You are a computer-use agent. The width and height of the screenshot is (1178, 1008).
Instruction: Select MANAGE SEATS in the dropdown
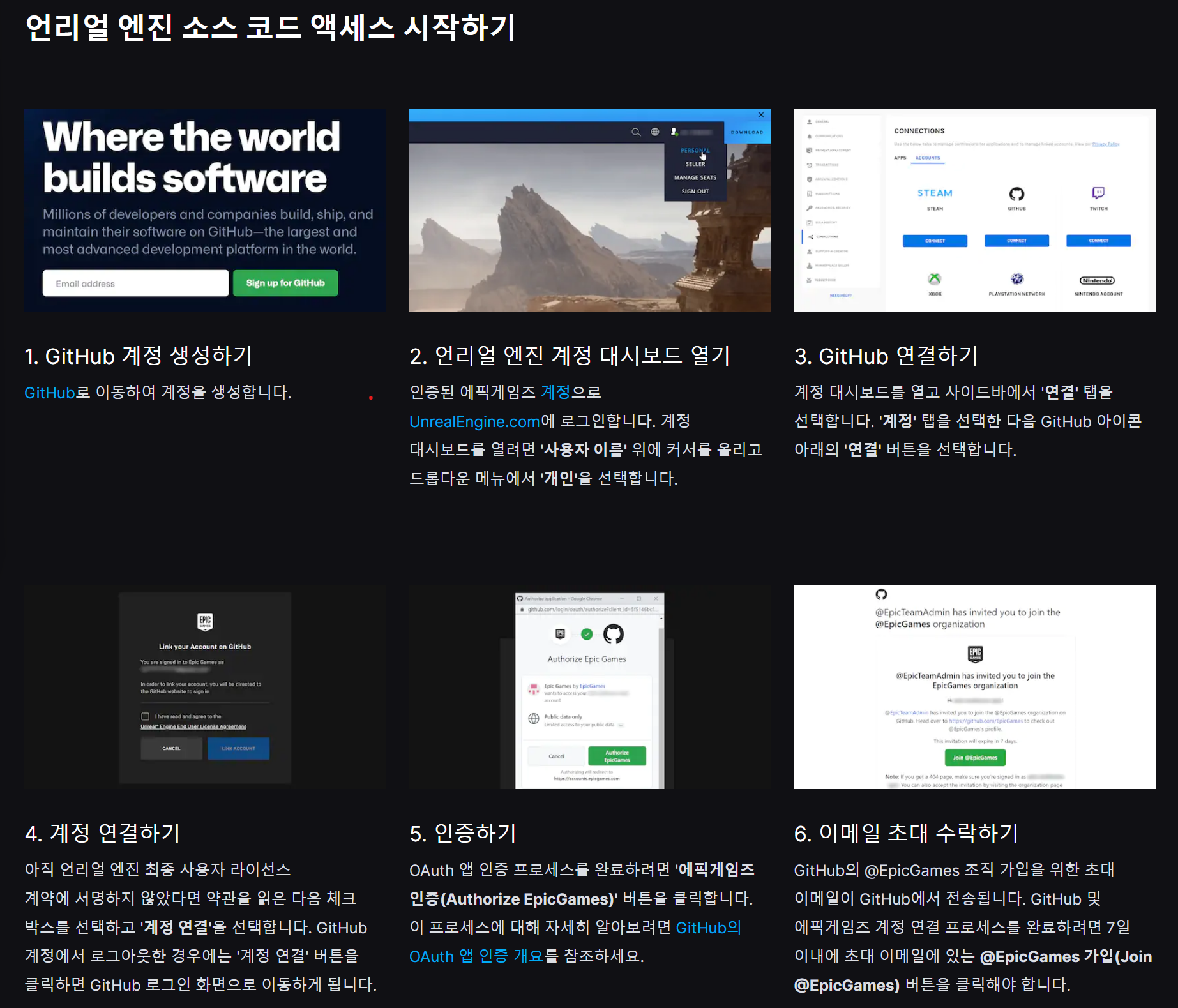click(695, 177)
